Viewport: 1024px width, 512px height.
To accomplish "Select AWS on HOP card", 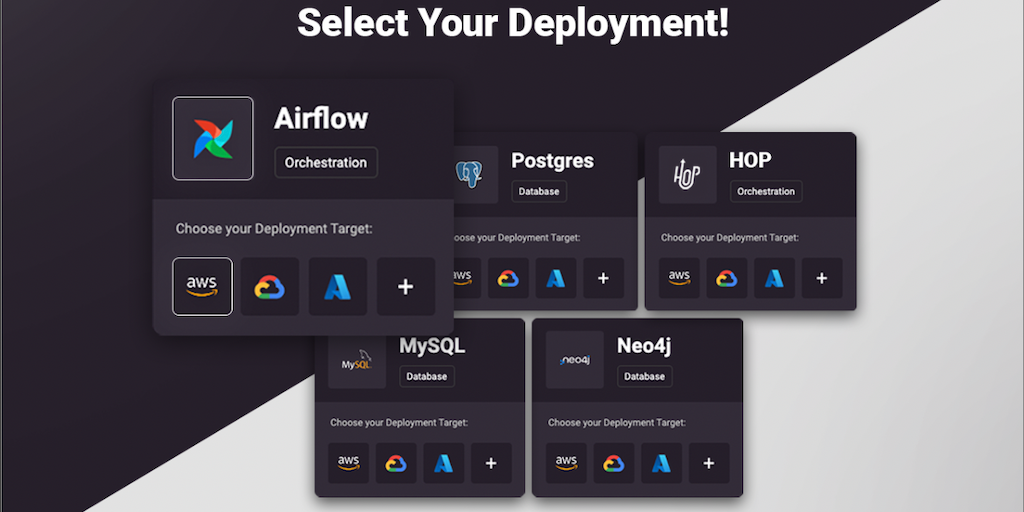I will tap(679, 278).
